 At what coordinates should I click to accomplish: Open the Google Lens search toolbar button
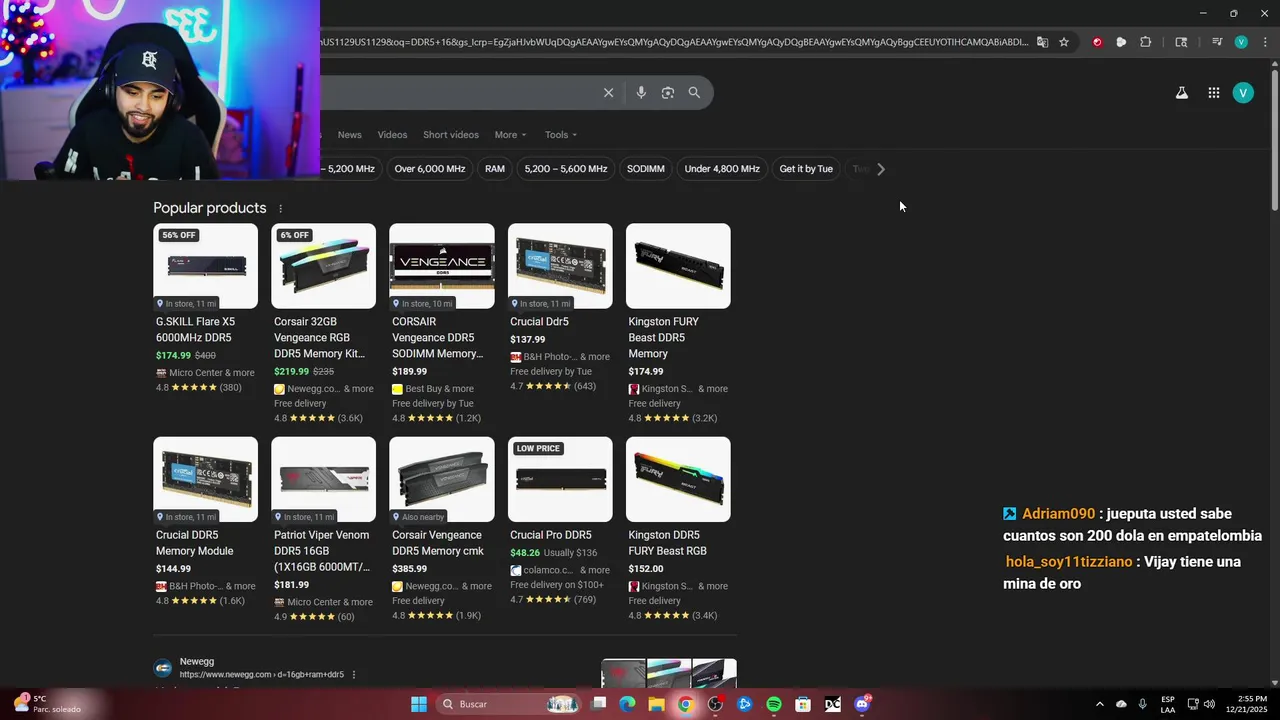point(1181,42)
